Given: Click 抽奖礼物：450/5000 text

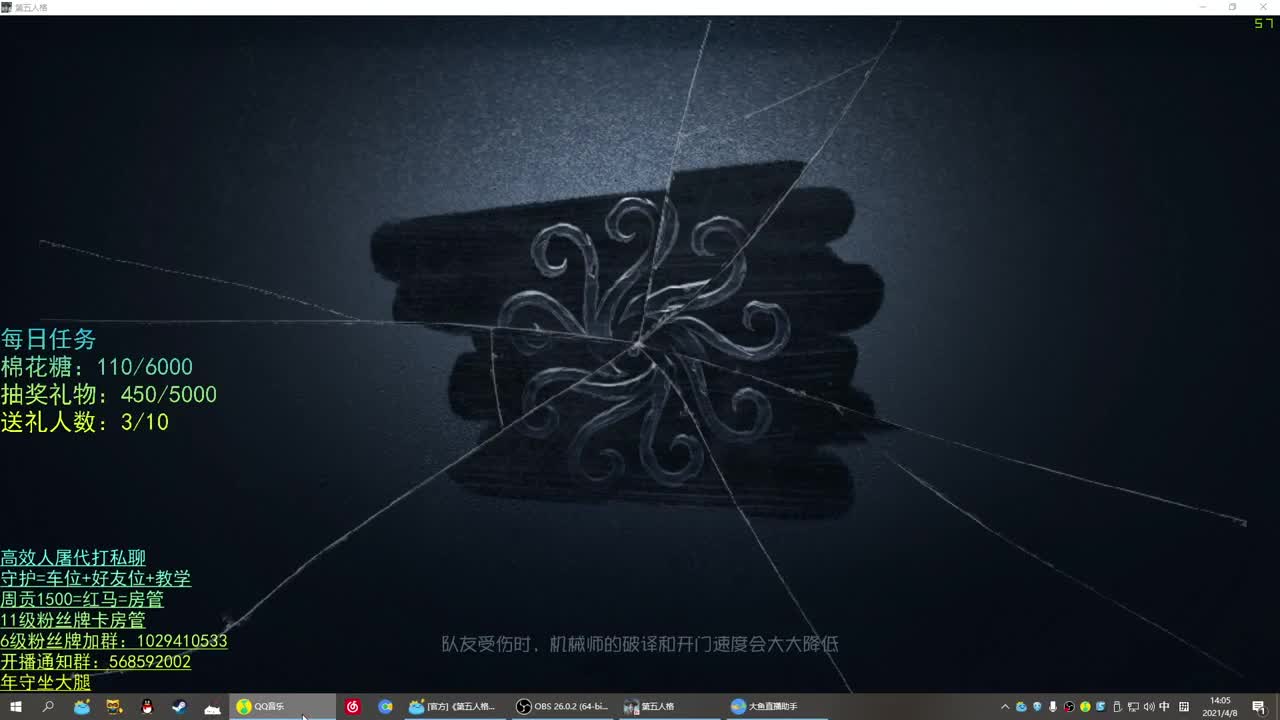Looking at the screenshot, I should click(x=109, y=395).
